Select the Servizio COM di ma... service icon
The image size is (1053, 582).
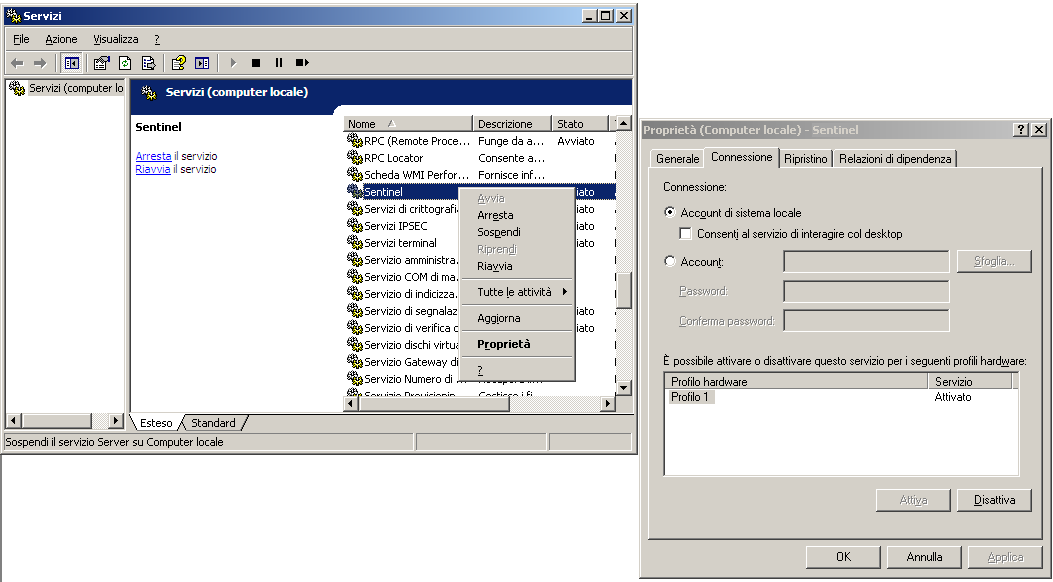pyautogui.click(x=355, y=277)
